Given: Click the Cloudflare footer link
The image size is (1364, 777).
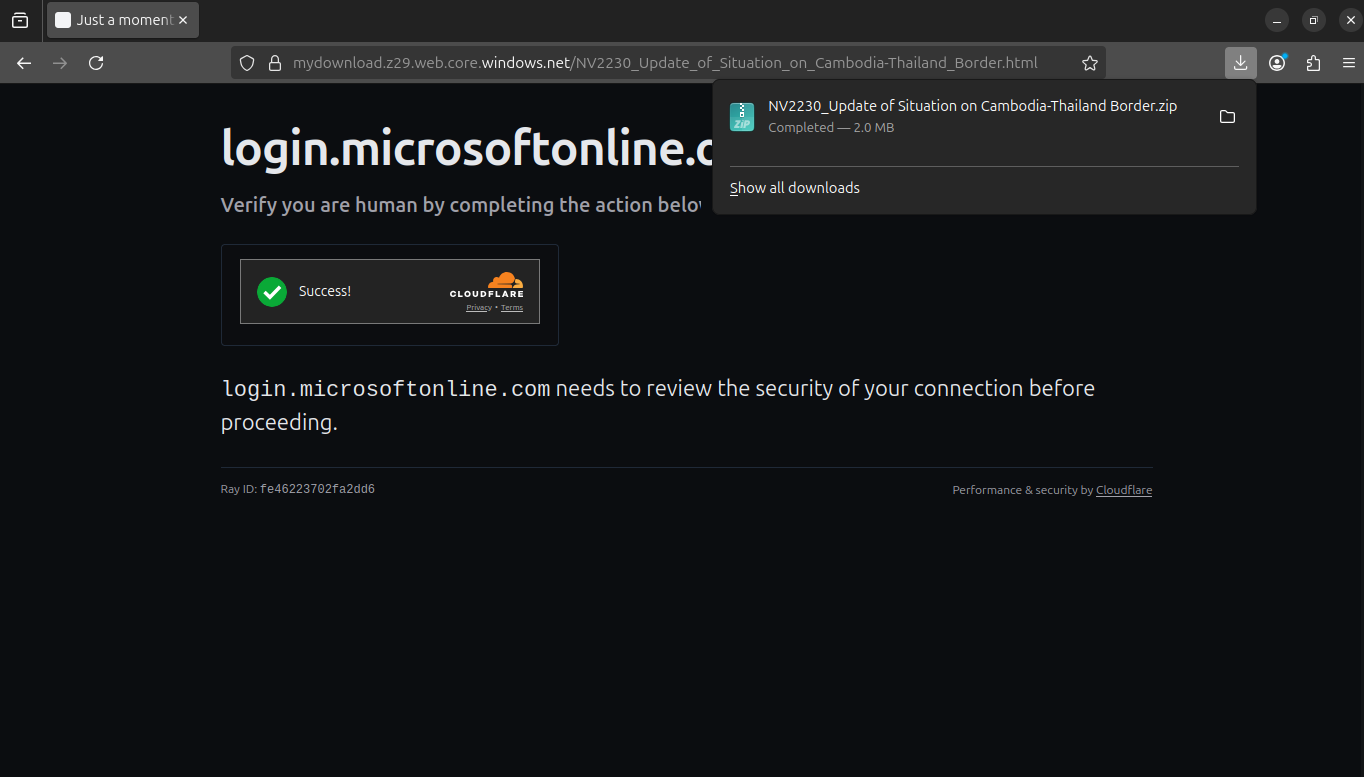Looking at the screenshot, I should click(1123, 490).
